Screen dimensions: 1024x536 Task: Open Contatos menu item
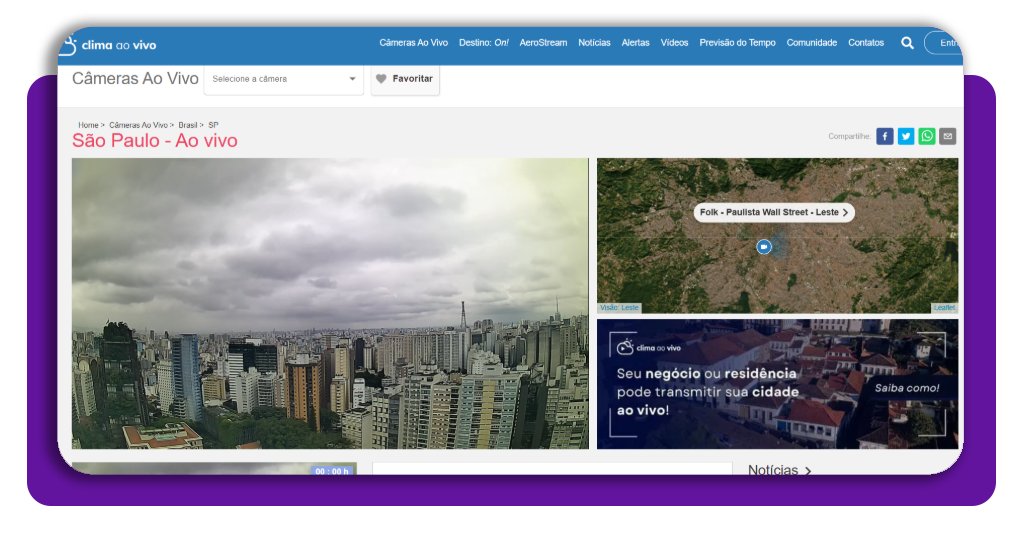click(x=866, y=43)
